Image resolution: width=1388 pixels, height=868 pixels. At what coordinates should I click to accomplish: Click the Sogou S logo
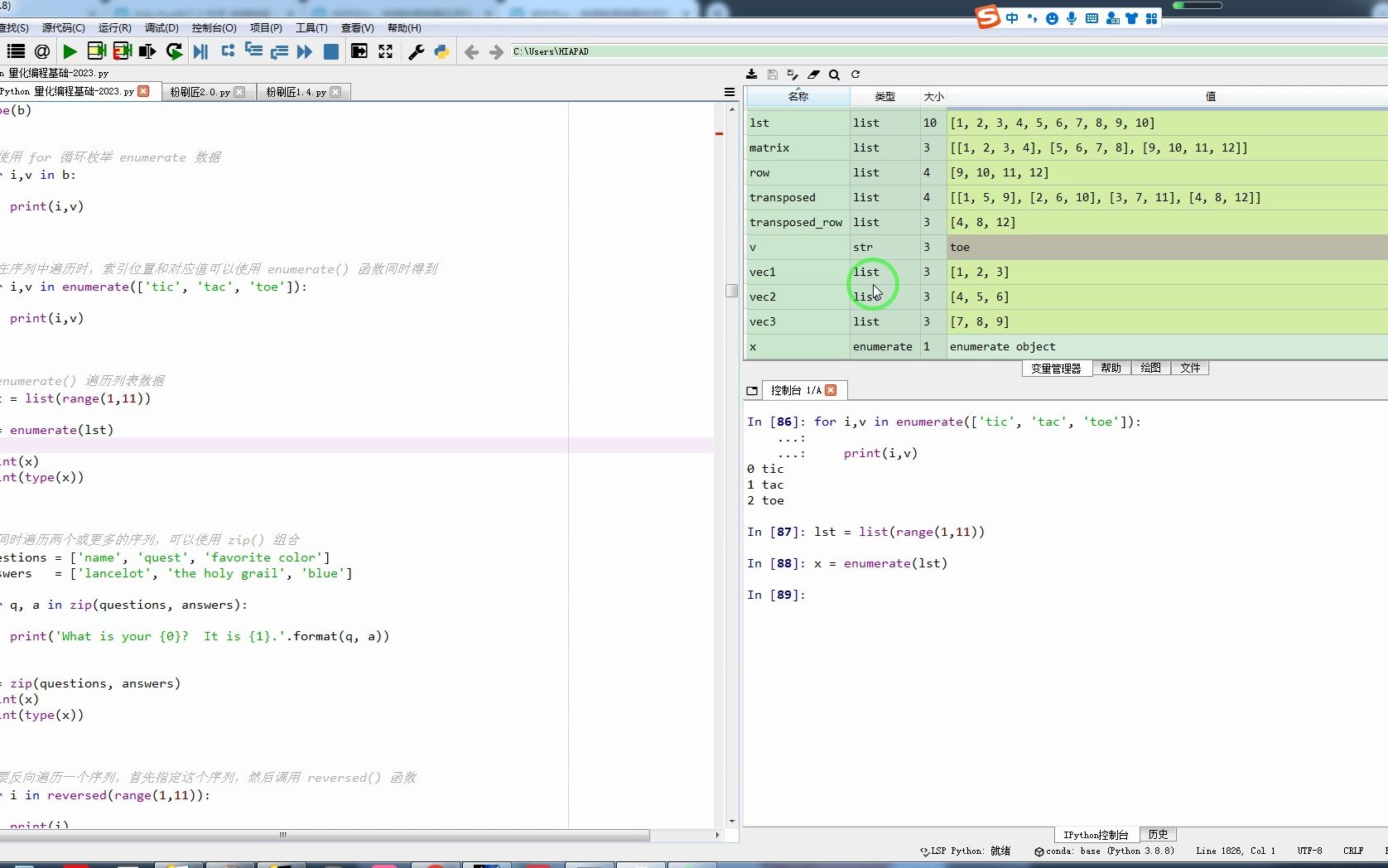pyautogui.click(x=987, y=16)
